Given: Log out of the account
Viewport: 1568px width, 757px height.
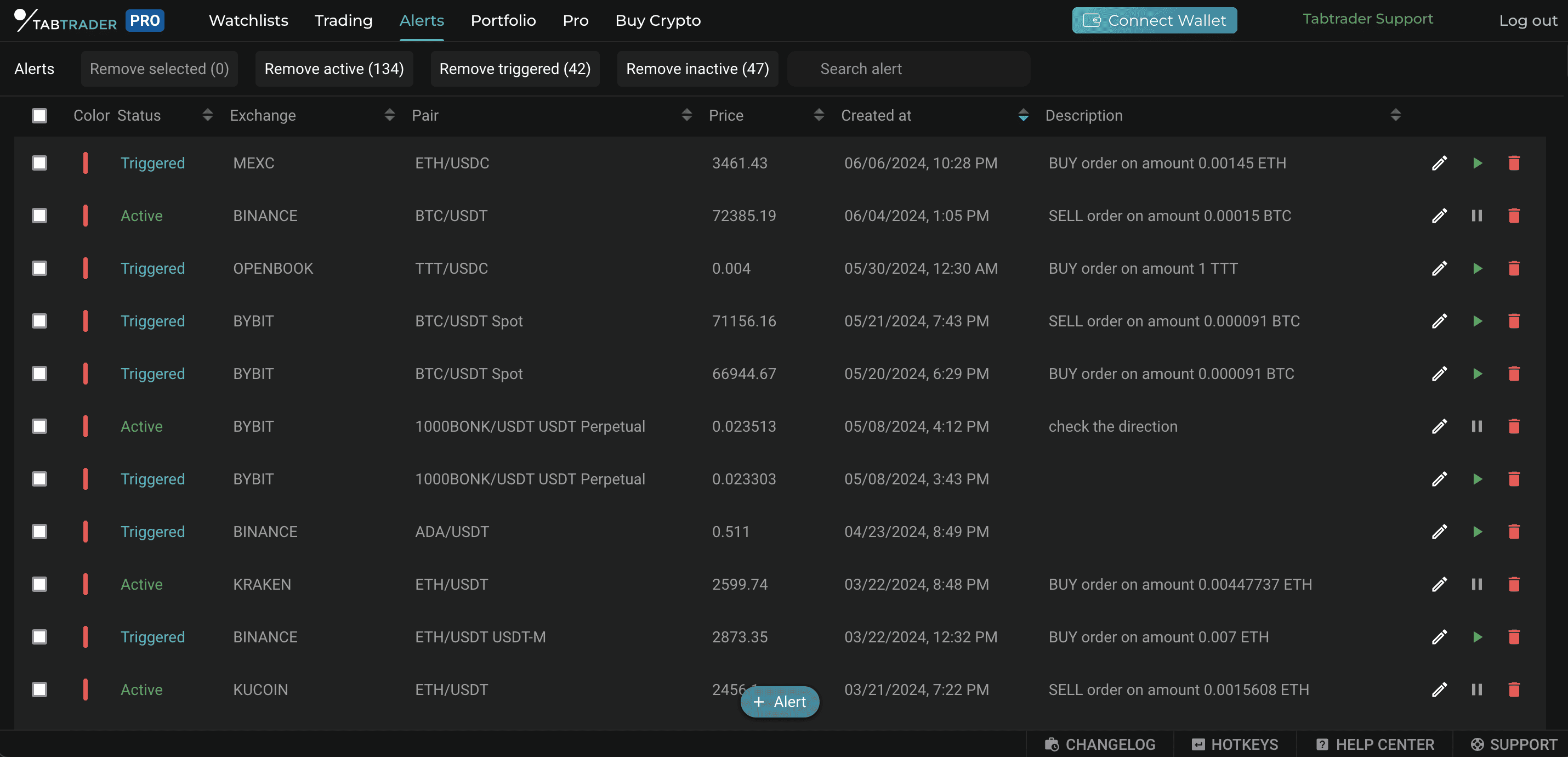Looking at the screenshot, I should click(1528, 21).
